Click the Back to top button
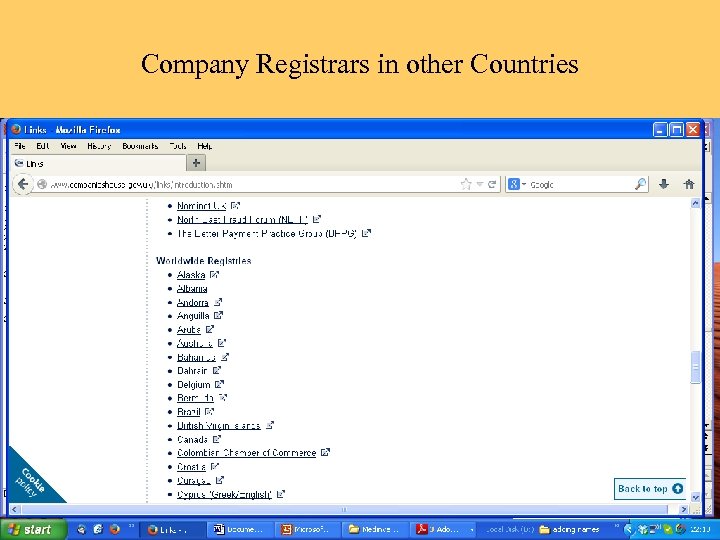This screenshot has width=720, height=540. (650, 489)
